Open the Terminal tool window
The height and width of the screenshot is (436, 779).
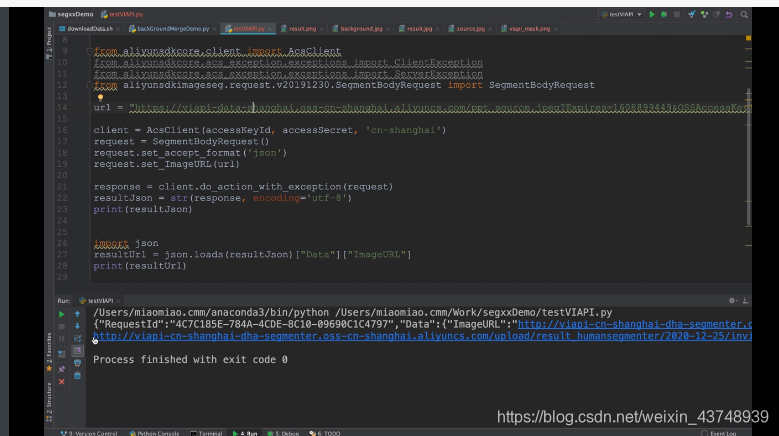[206, 433]
